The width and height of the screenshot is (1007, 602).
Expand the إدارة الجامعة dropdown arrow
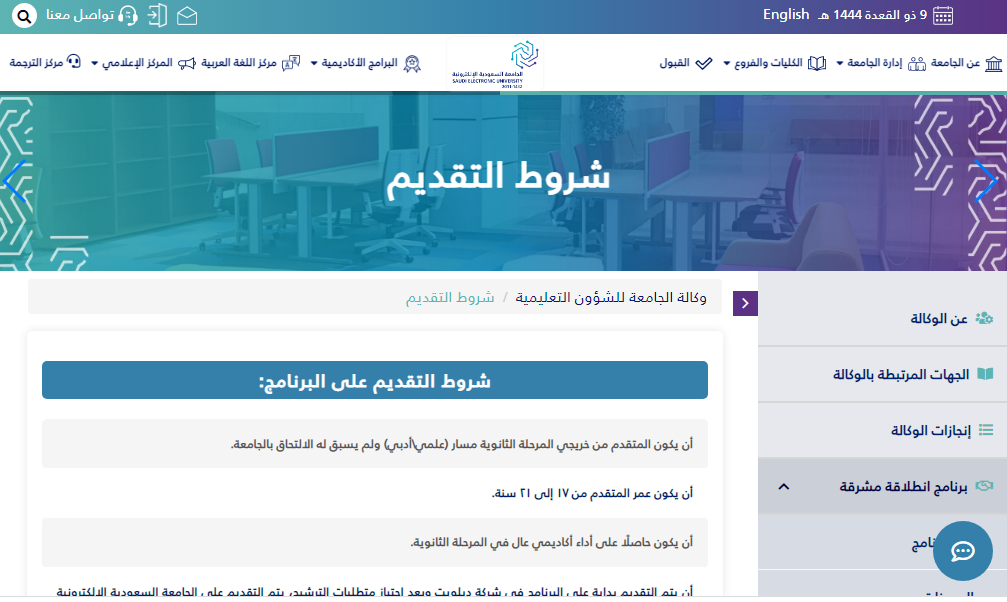tap(839, 64)
